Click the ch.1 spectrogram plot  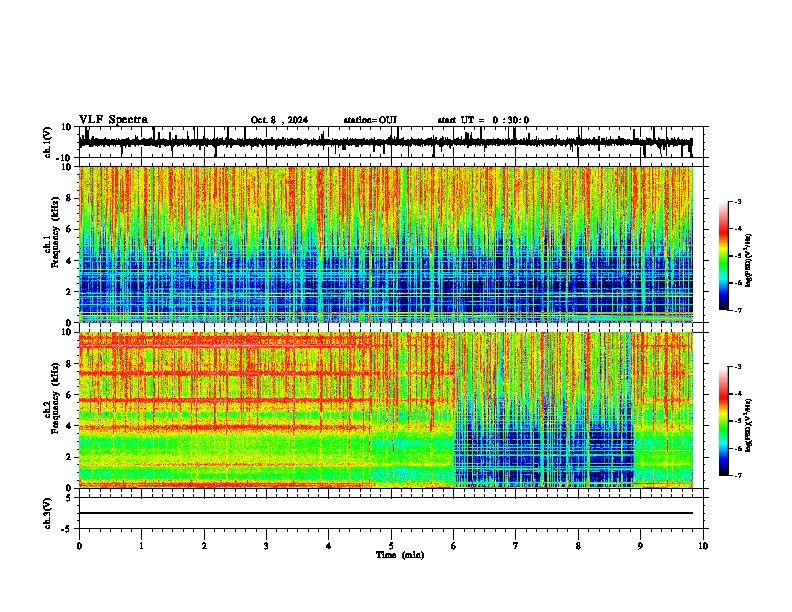393,244
